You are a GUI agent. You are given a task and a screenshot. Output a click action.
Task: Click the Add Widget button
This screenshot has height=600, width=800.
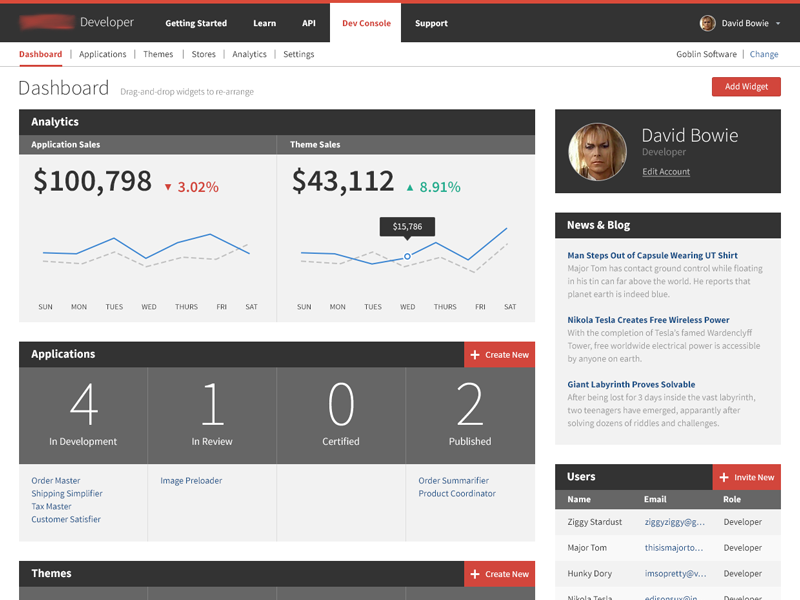pos(746,87)
